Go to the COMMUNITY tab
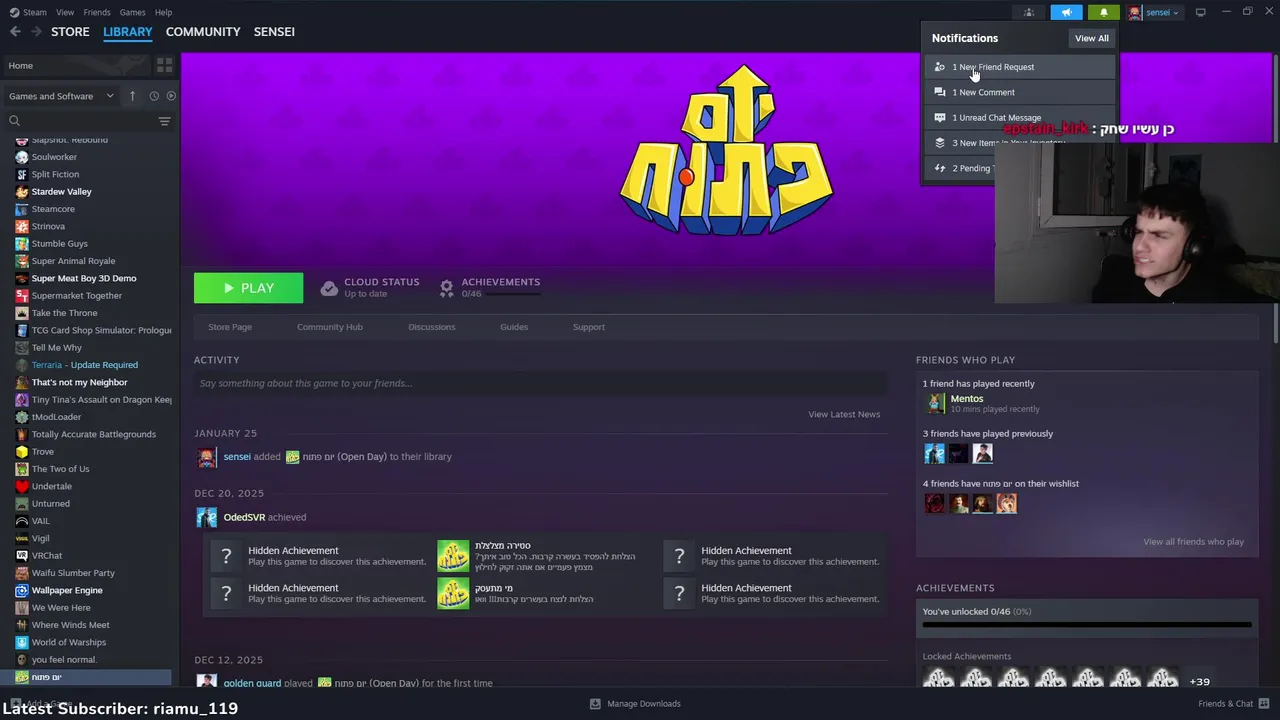The height and width of the screenshot is (720, 1280). click(x=203, y=32)
